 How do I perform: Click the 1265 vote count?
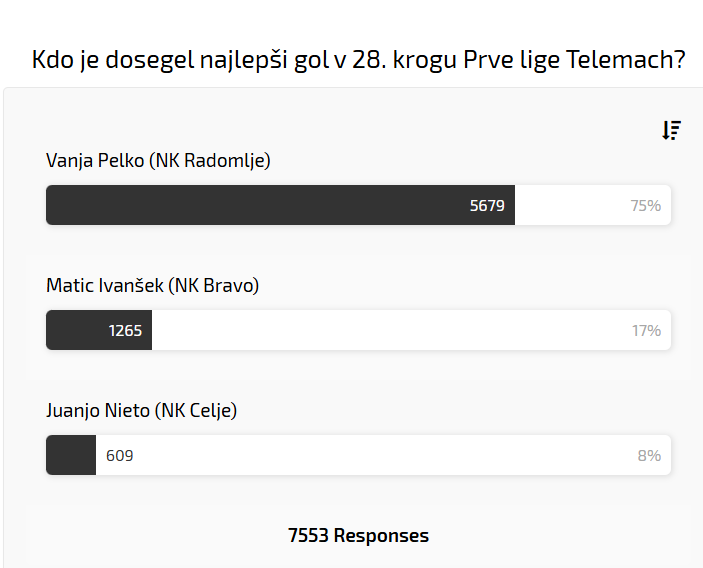pos(125,330)
